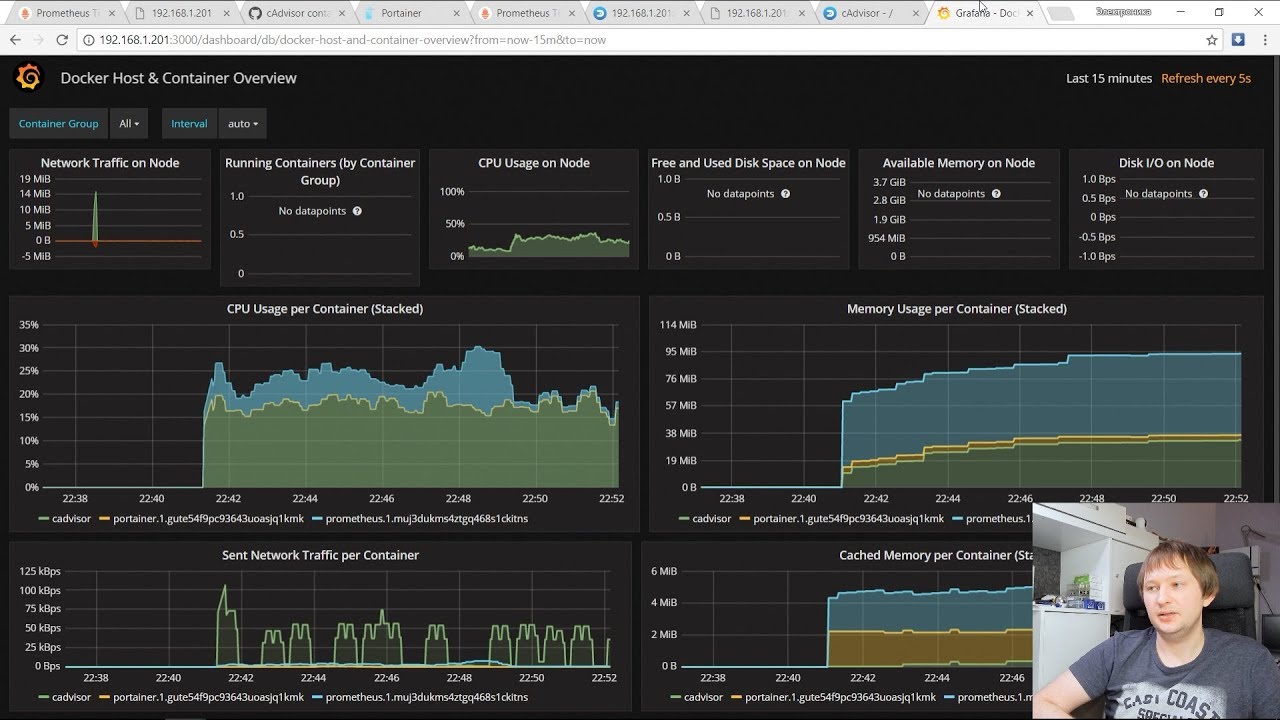Click the CPU Usage per Container graph area
Screen dimensions: 1280x720
tap(330, 406)
